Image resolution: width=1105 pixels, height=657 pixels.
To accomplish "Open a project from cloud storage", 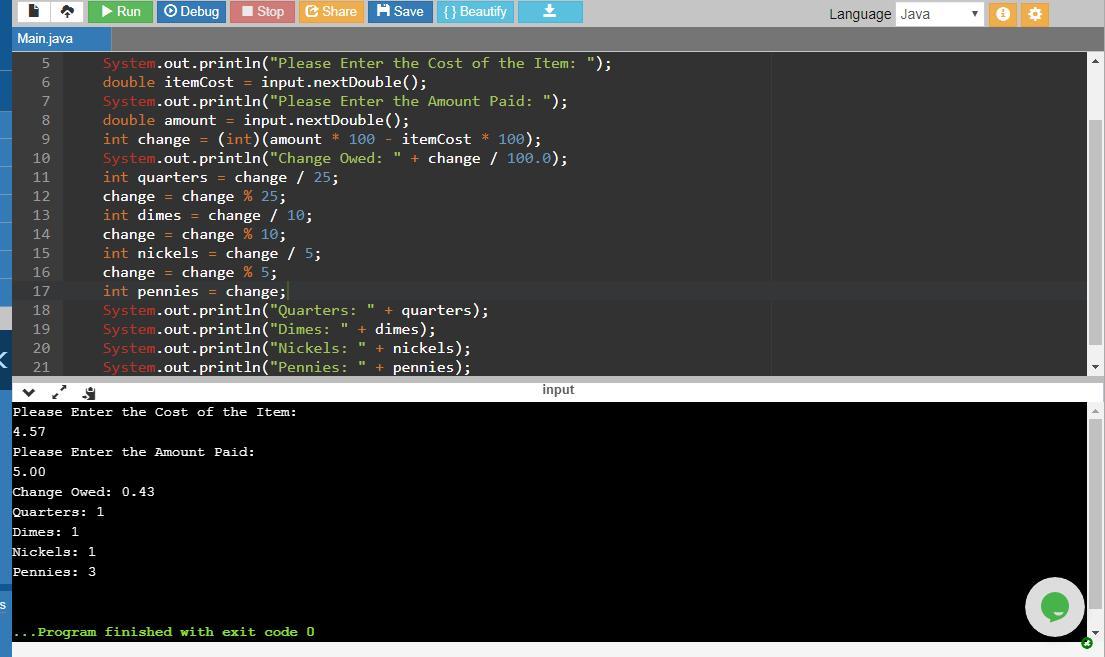I will [x=67, y=11].
